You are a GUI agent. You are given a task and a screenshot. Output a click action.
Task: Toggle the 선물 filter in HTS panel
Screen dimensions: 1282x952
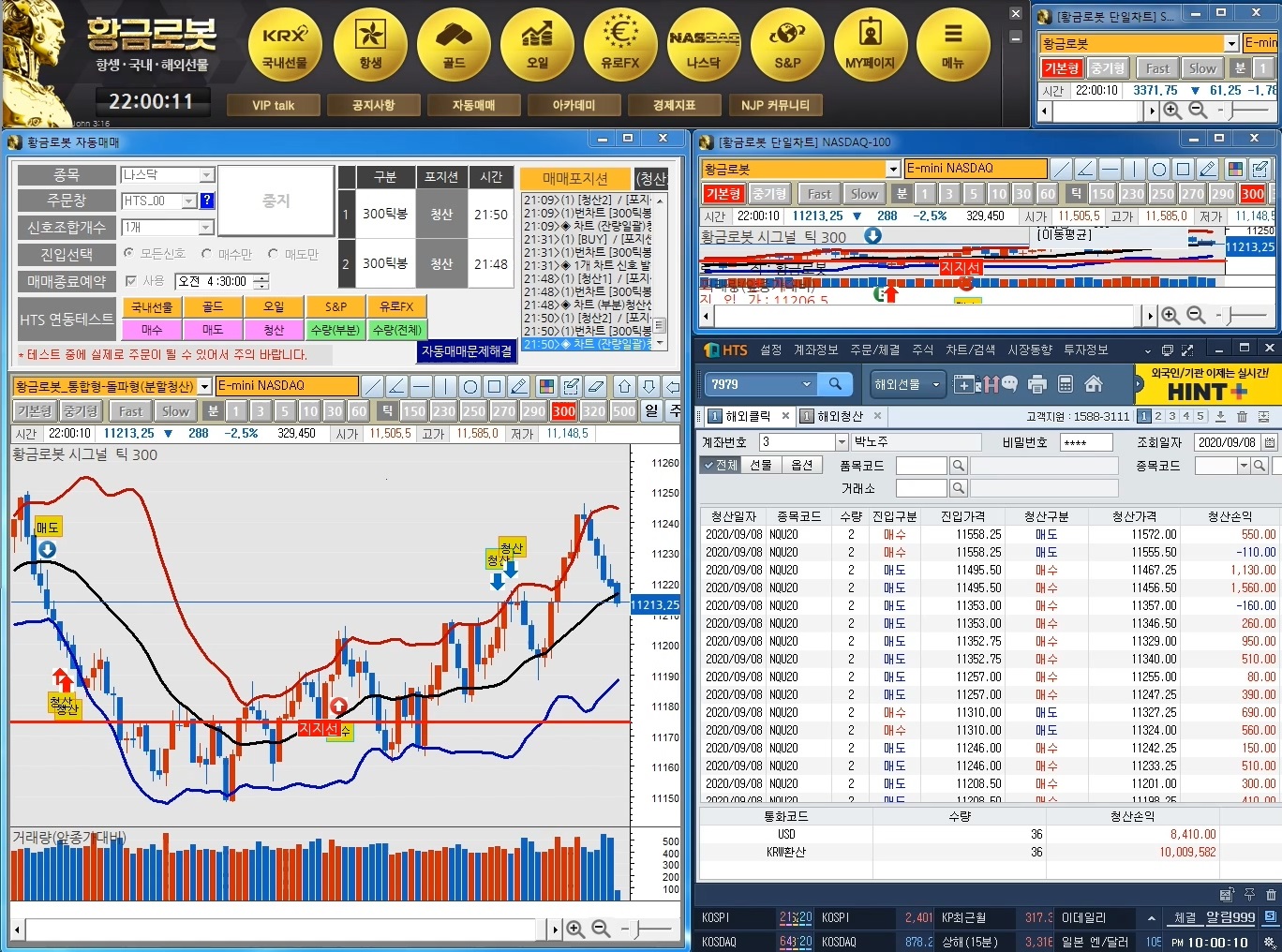(x=761, y=465)
